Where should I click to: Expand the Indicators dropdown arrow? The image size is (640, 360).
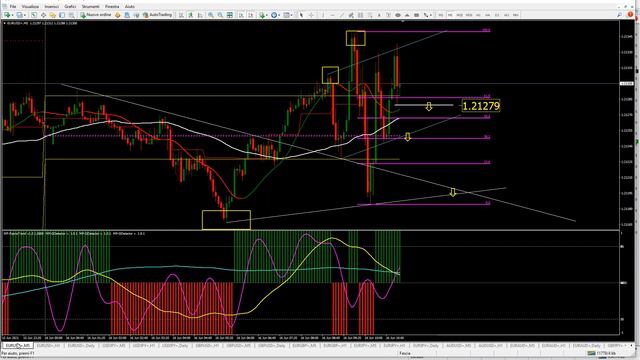pyautogui.click(x=267, y=15)
